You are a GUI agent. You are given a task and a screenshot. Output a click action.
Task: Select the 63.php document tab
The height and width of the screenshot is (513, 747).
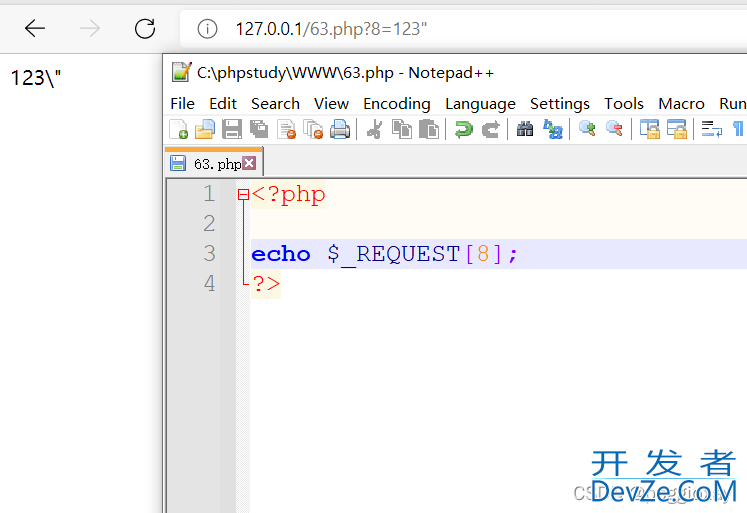pyautogui.click(x=214, y=163)
